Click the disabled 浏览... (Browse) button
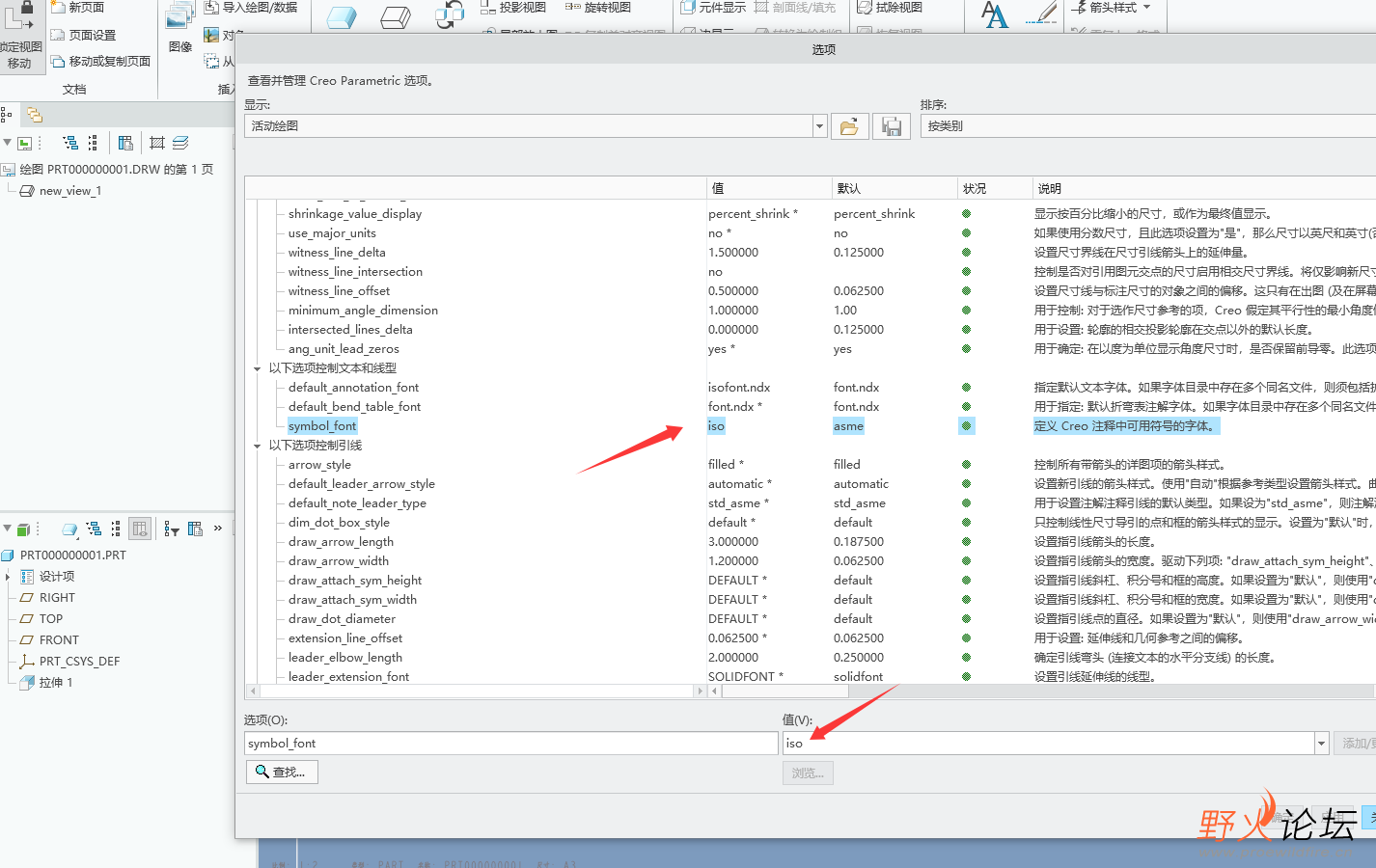Viewport: 1376px width, 868px height. [x=808, y=773]
